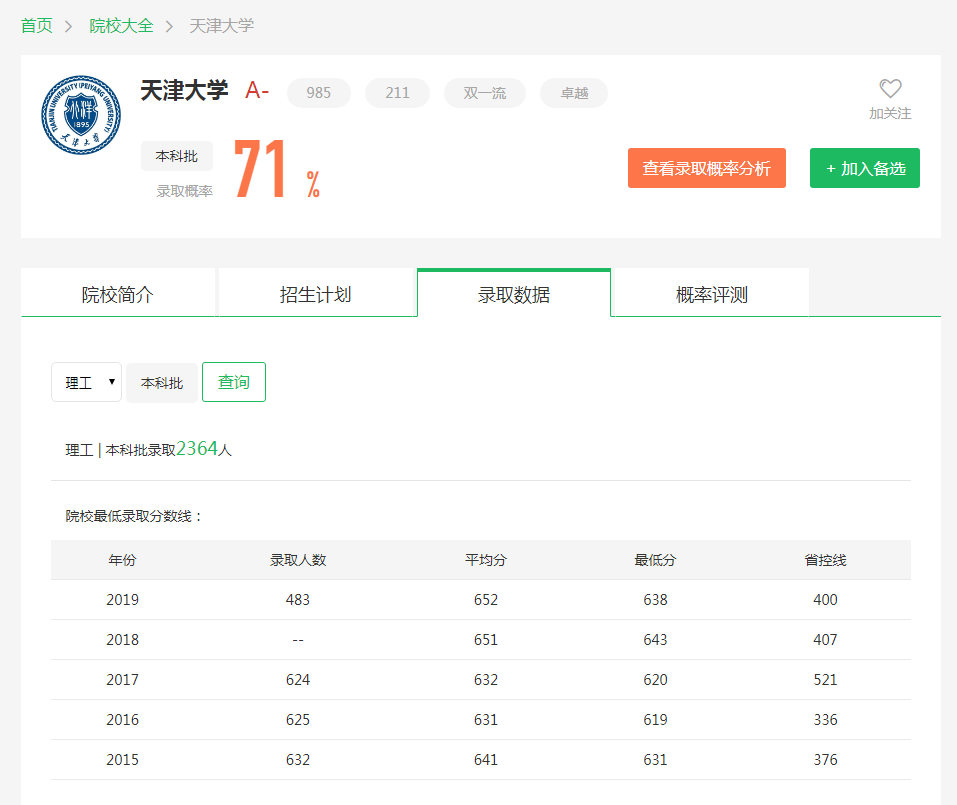Click minimum score 643 in 2018 row
Image resolution: width=957 pixels, height=805 pixels.
coord(655,640)
